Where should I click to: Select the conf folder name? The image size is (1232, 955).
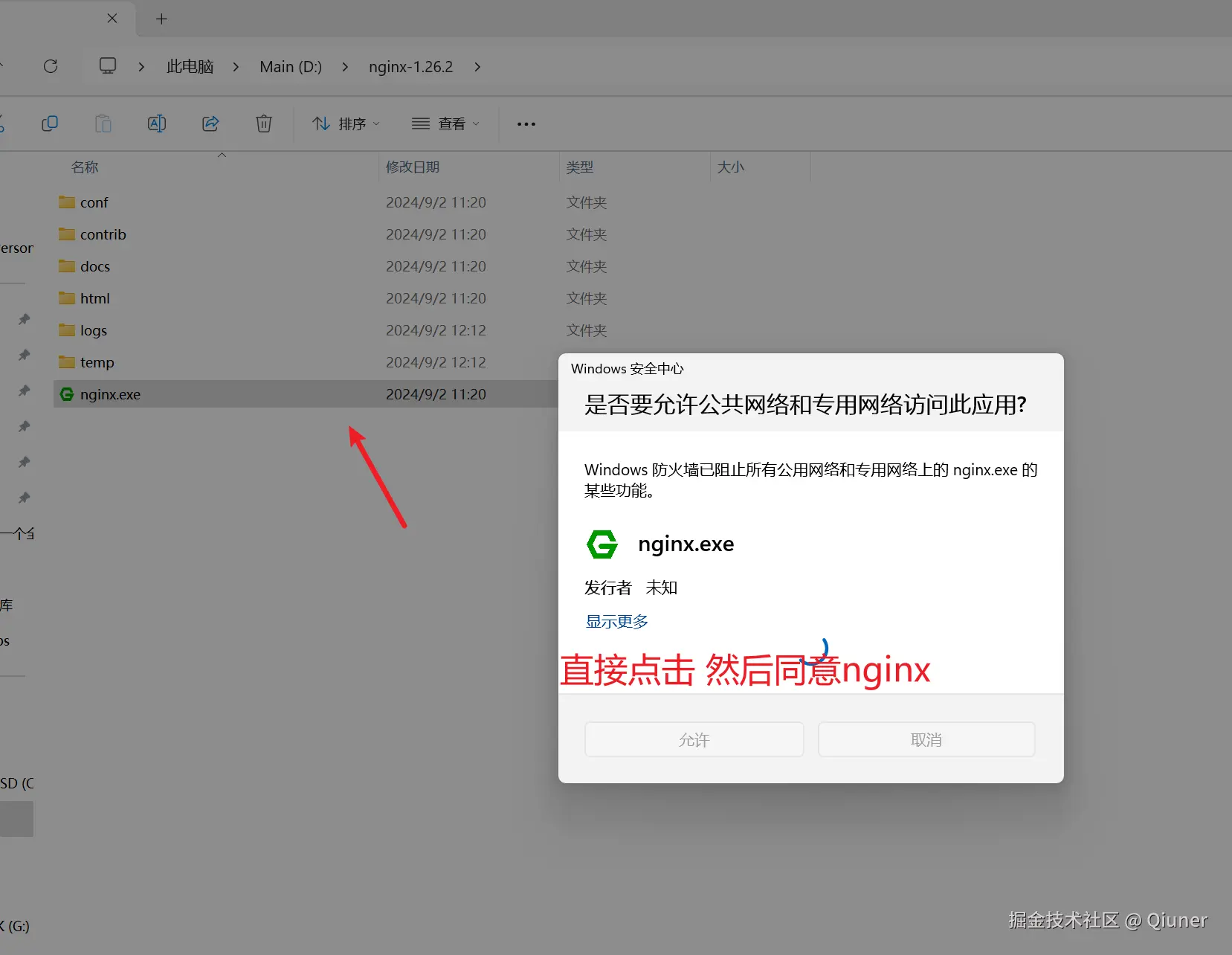pyautogui.click(x=94, y=202)
